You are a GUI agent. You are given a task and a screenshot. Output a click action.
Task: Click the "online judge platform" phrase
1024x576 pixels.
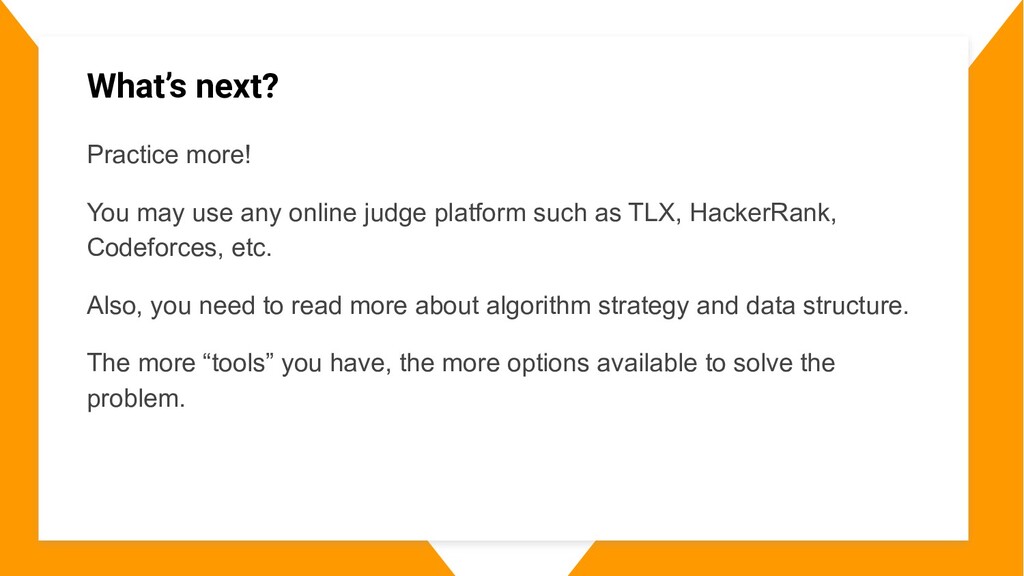[407, 214]
